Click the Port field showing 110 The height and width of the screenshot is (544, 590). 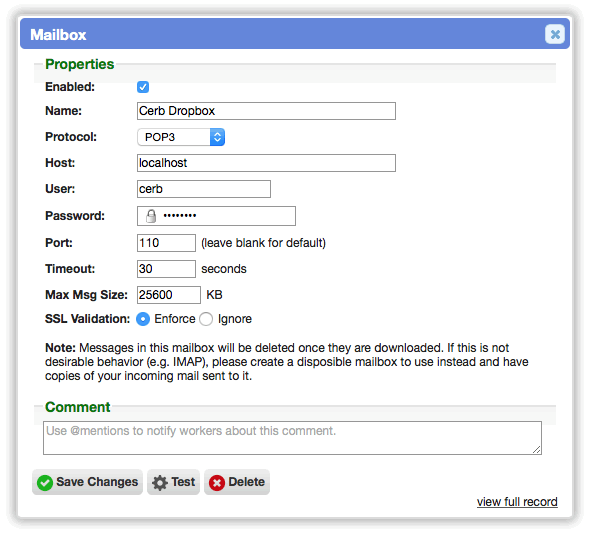166,243
